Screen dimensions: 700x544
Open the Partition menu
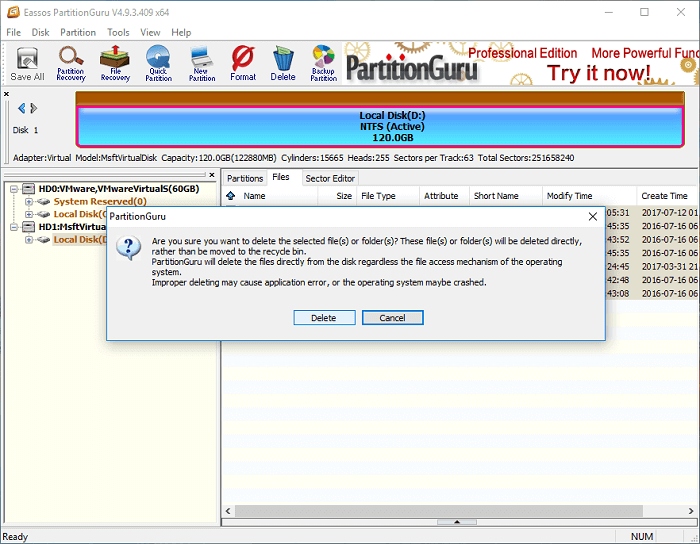coord(78,33)
